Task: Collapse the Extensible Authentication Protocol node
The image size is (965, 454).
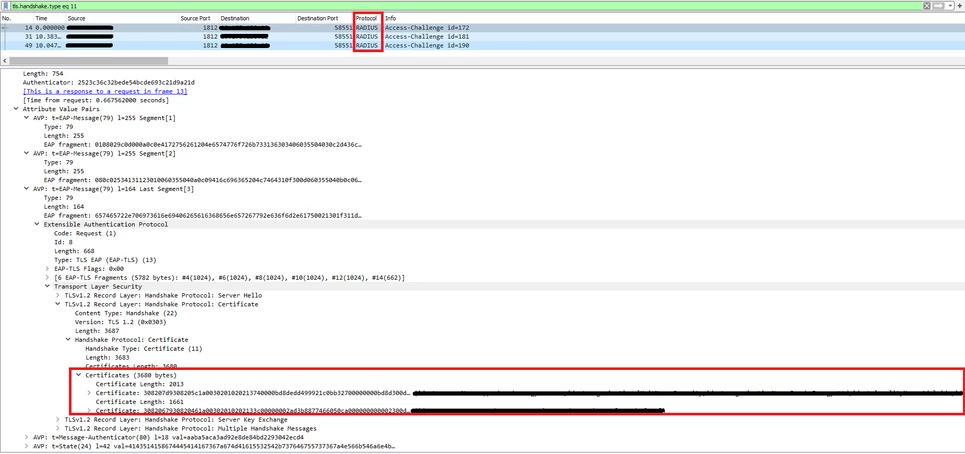Action: tap(37, 225)
